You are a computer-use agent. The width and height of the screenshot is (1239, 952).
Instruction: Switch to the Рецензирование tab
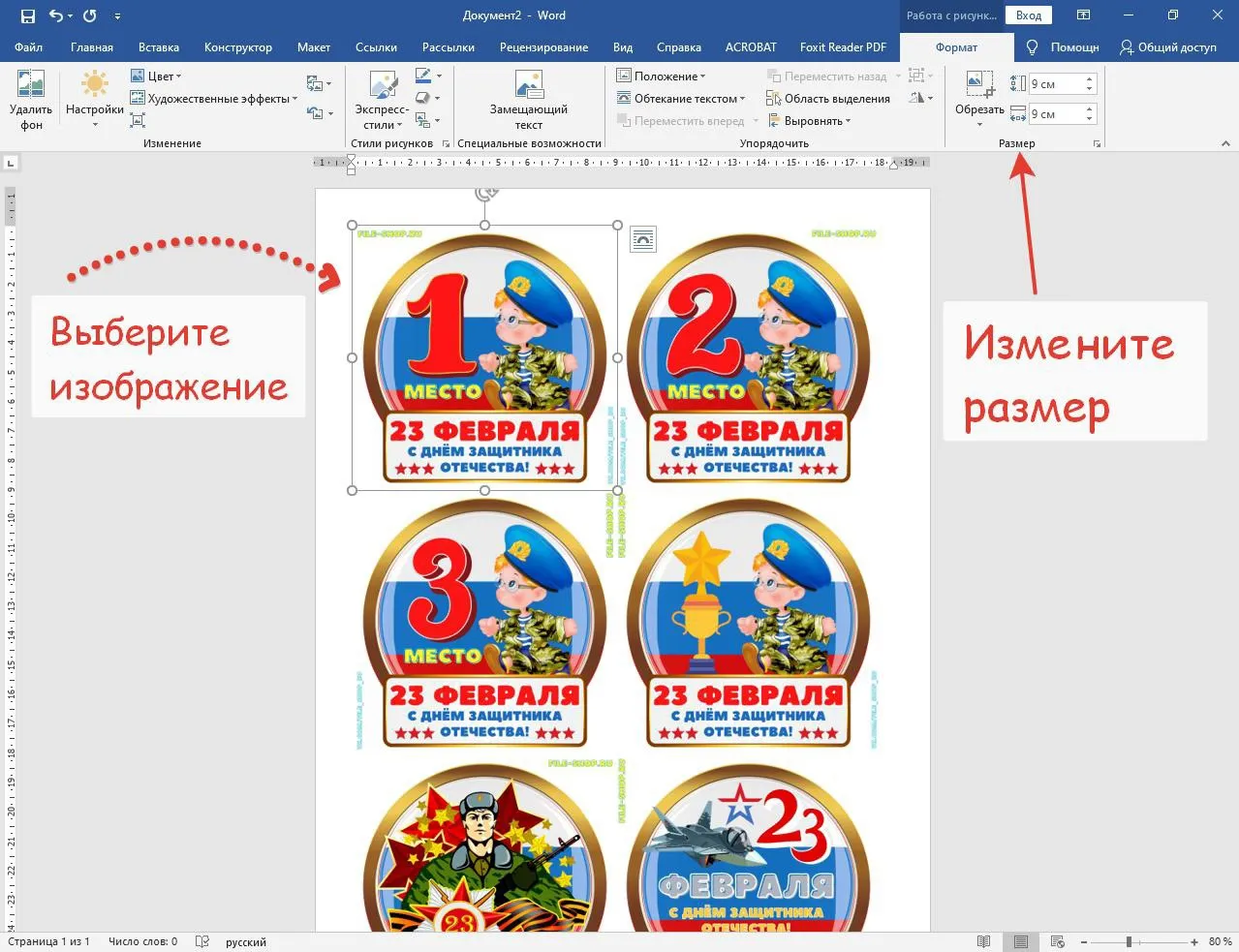pyautogui.click(x=543, y=47)
